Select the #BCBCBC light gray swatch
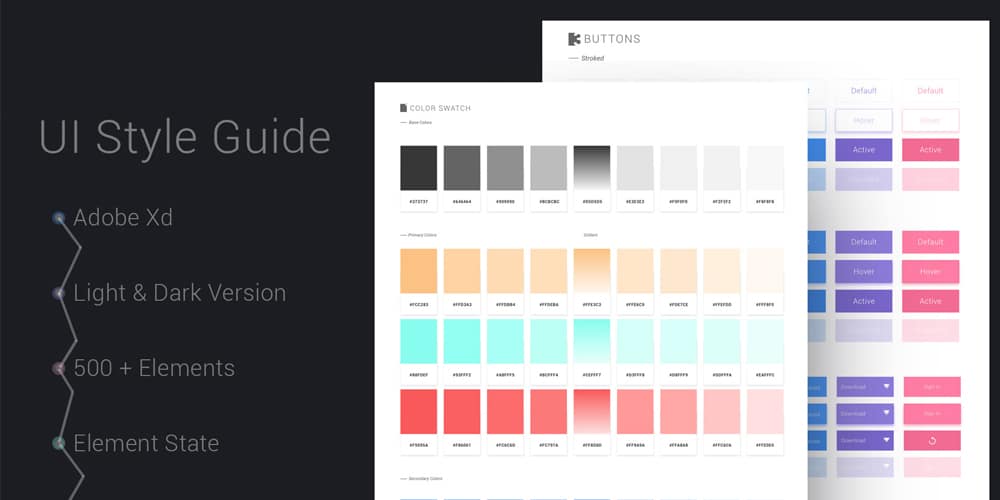 (x=548, y=168)
